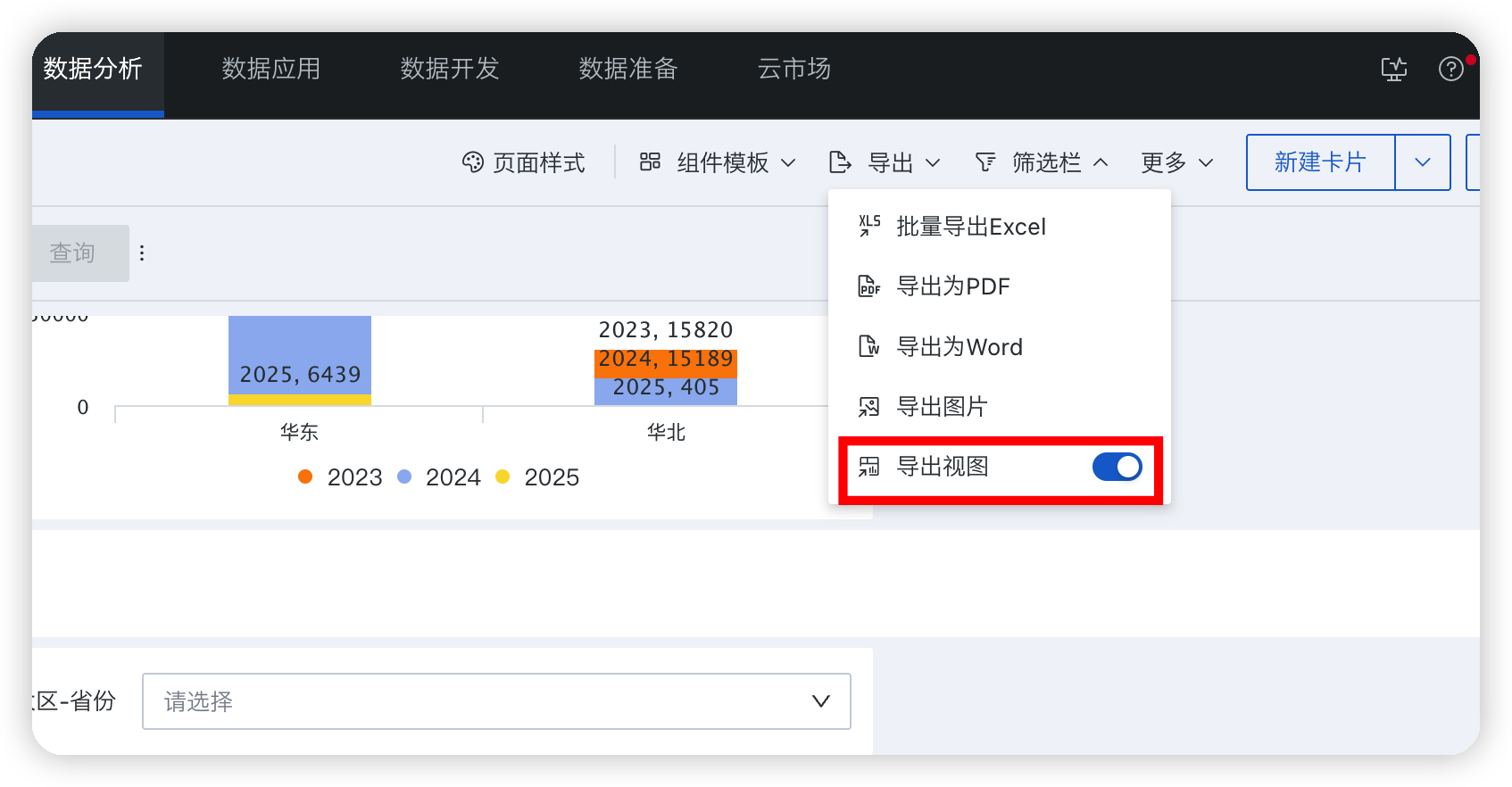The image size is (1512, 787).
Task: Click the 导出视图 chart icon
Action: (x=869, y=467)
